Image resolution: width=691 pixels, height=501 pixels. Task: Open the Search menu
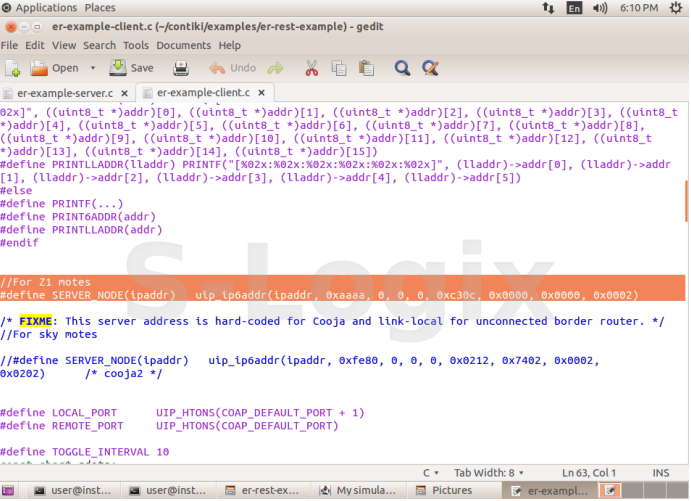99,45
